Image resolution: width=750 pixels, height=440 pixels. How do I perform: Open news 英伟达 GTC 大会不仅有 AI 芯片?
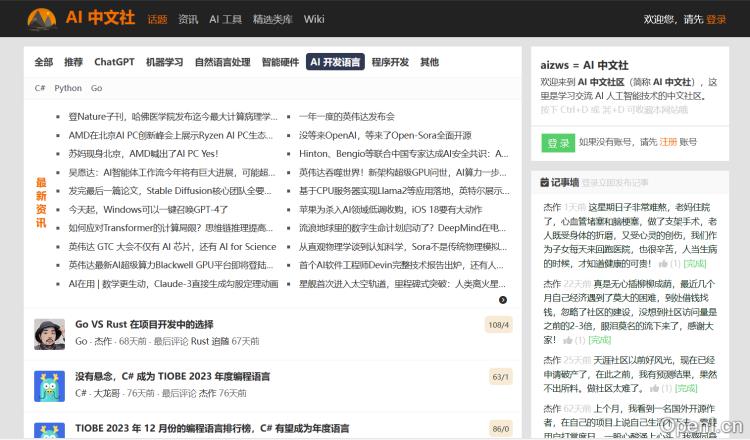pyautogui.click(x=173, y=247)
